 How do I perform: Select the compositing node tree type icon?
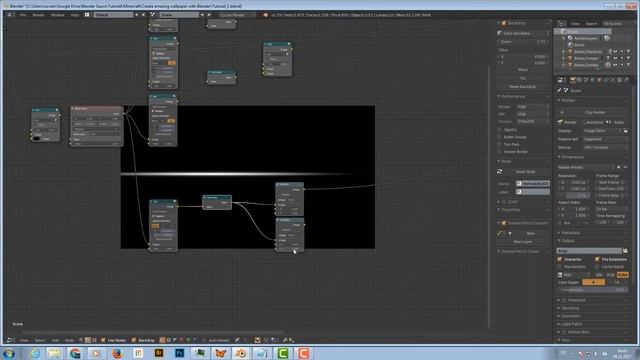tap(88, 340)
